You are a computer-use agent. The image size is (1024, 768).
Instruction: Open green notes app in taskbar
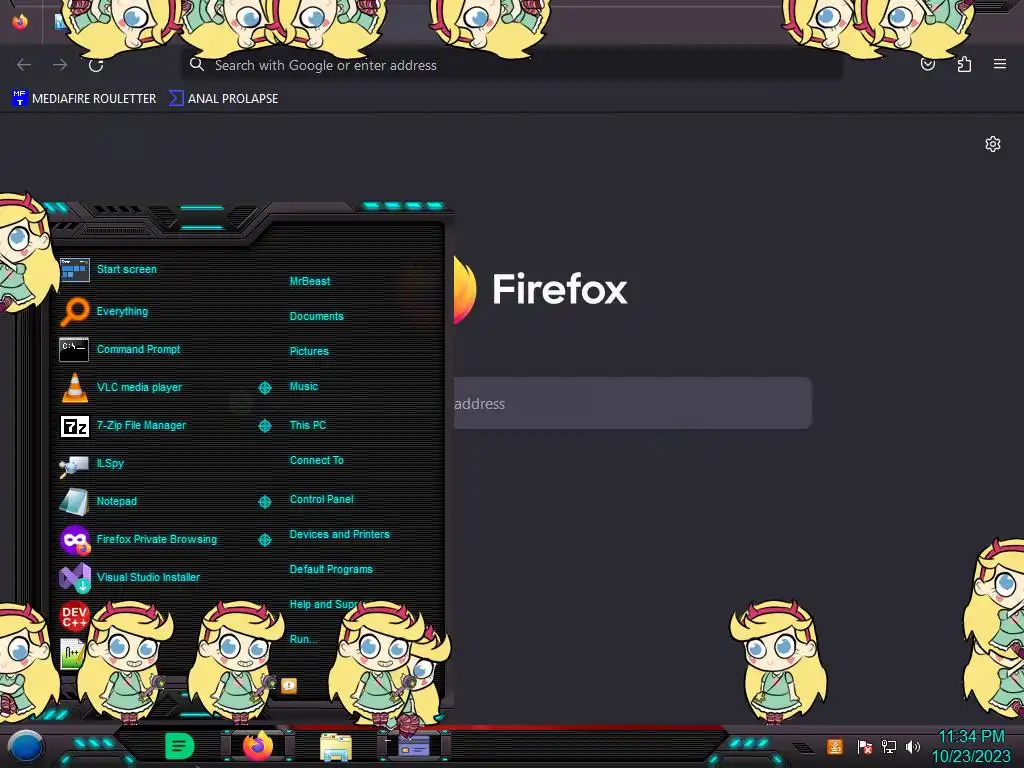tap(180, 746)
